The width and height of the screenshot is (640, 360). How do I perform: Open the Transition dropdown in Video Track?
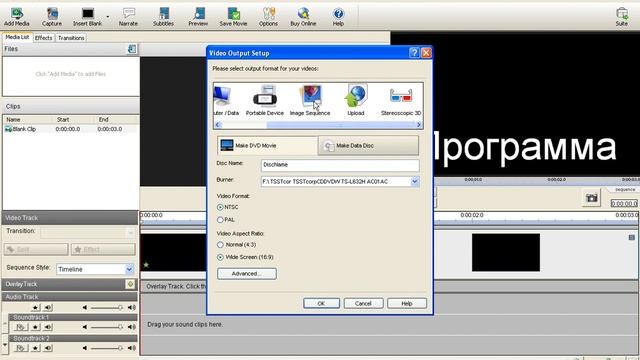click(88, 233)
